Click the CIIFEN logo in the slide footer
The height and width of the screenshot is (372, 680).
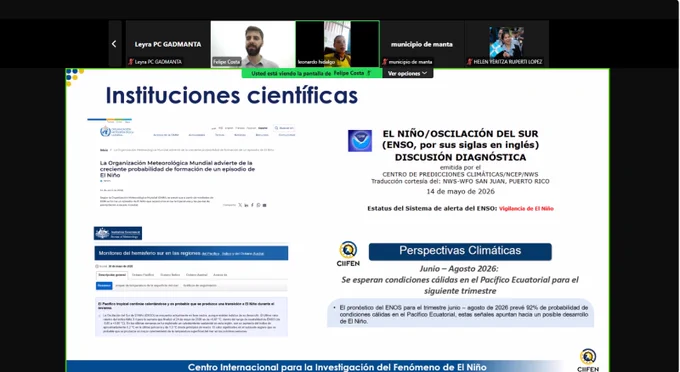[x=588, y=360]
